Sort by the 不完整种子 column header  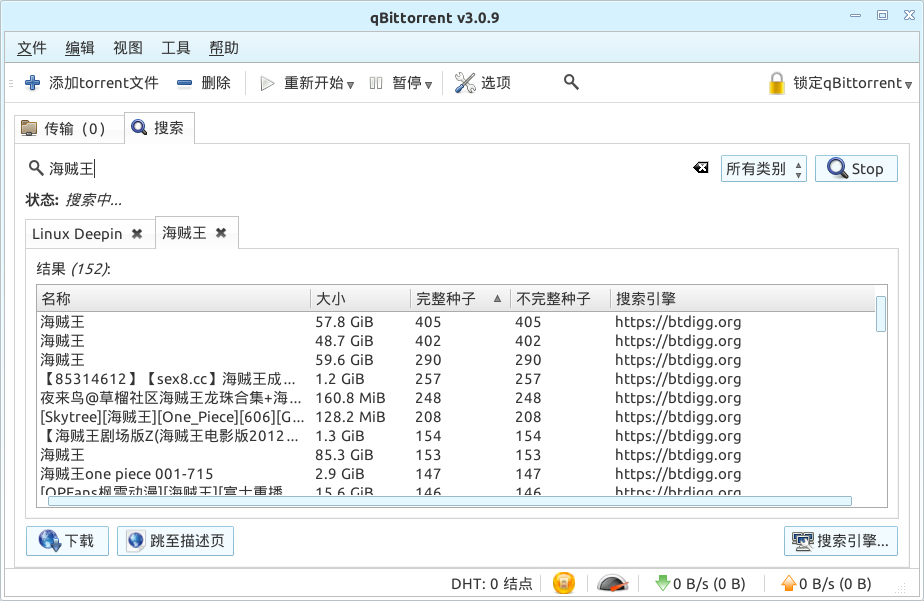(x=560, y=299)
